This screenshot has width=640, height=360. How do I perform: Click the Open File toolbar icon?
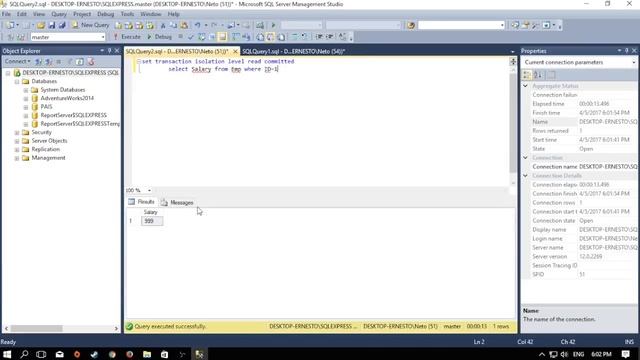pos(40,25)
